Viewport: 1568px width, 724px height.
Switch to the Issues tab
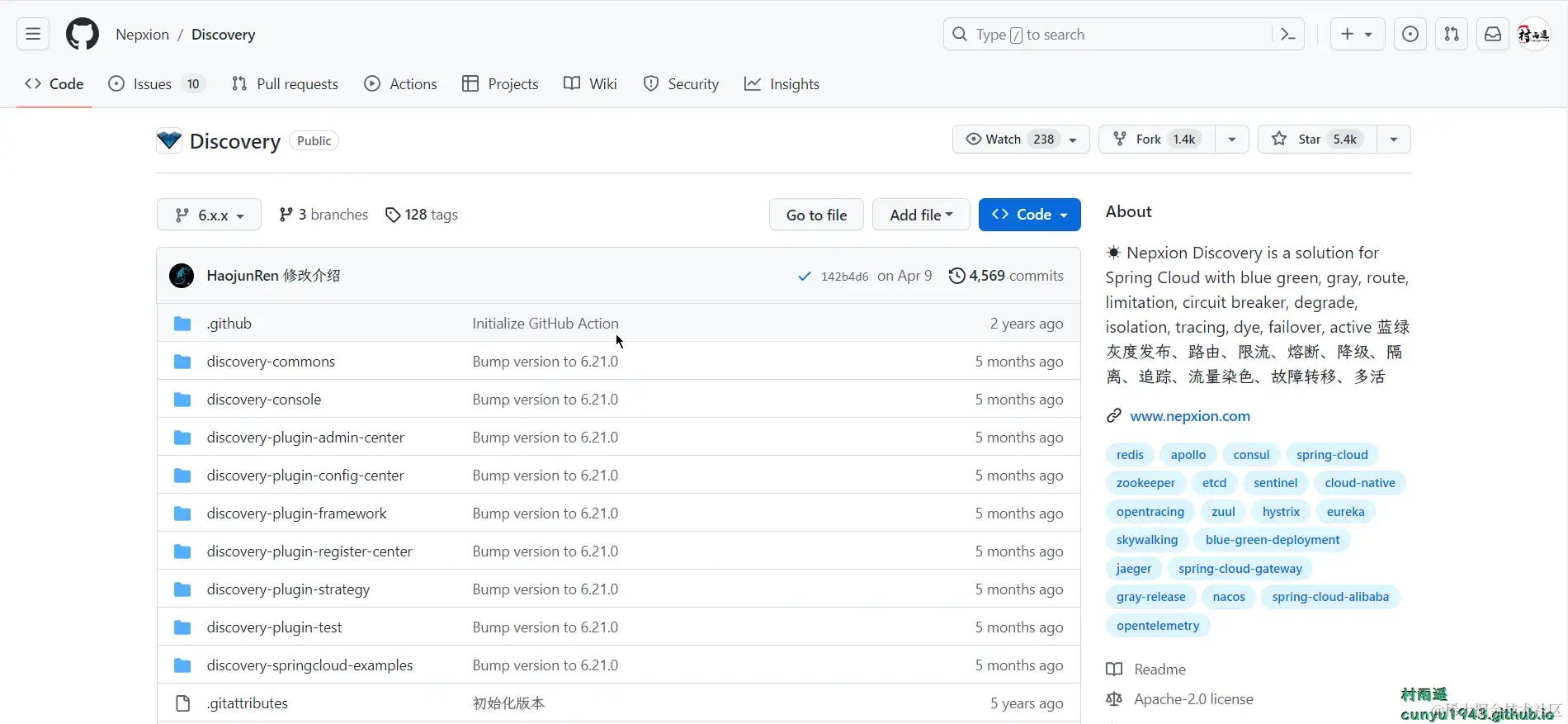[157, 84]
